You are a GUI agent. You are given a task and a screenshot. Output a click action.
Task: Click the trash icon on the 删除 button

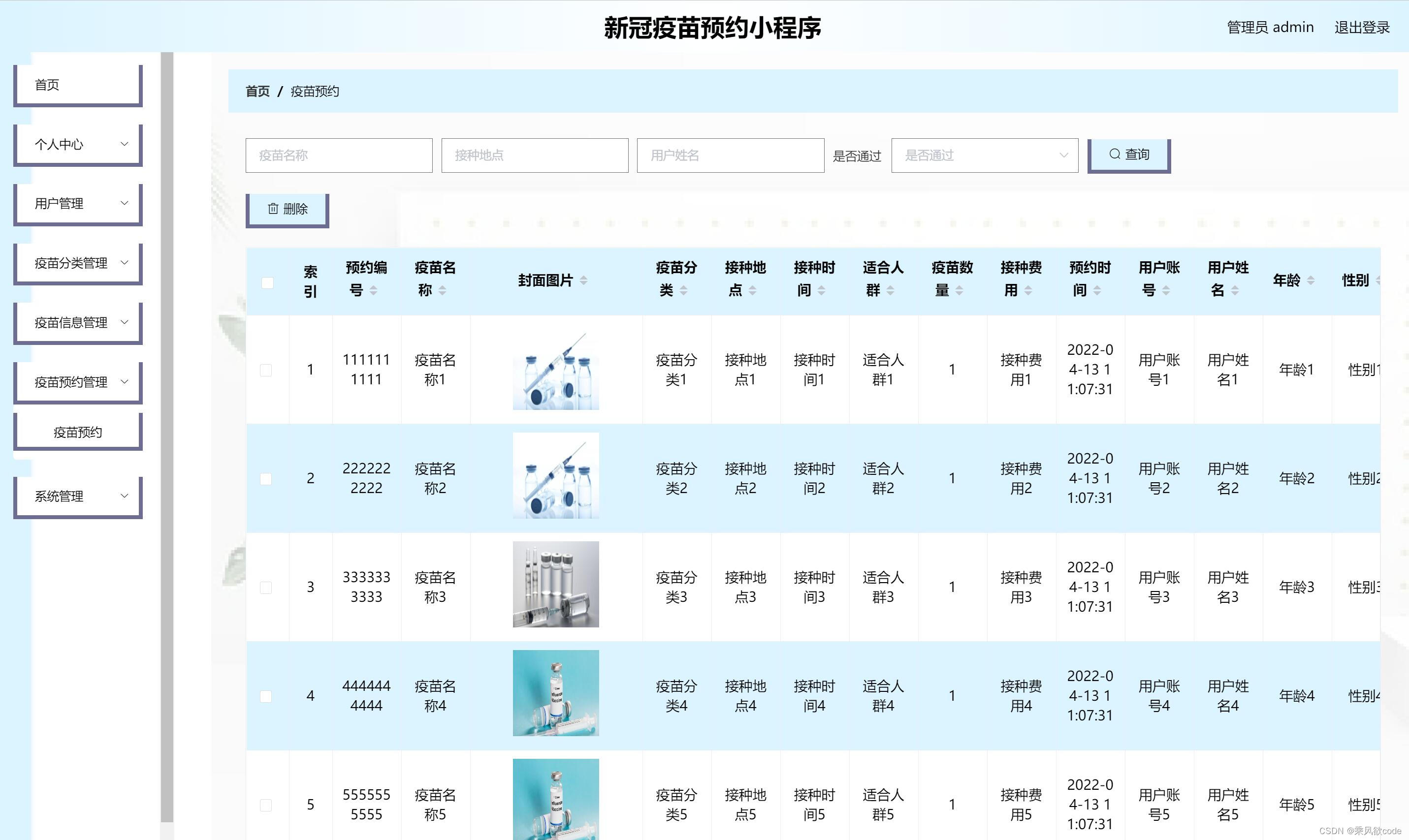point(272,209)
